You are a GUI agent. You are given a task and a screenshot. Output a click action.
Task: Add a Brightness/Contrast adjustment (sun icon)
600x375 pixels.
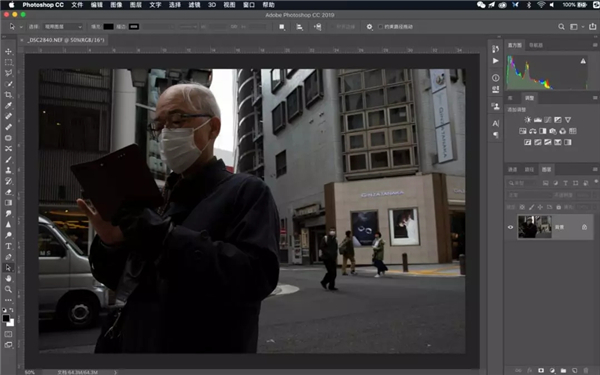(527, 120)
